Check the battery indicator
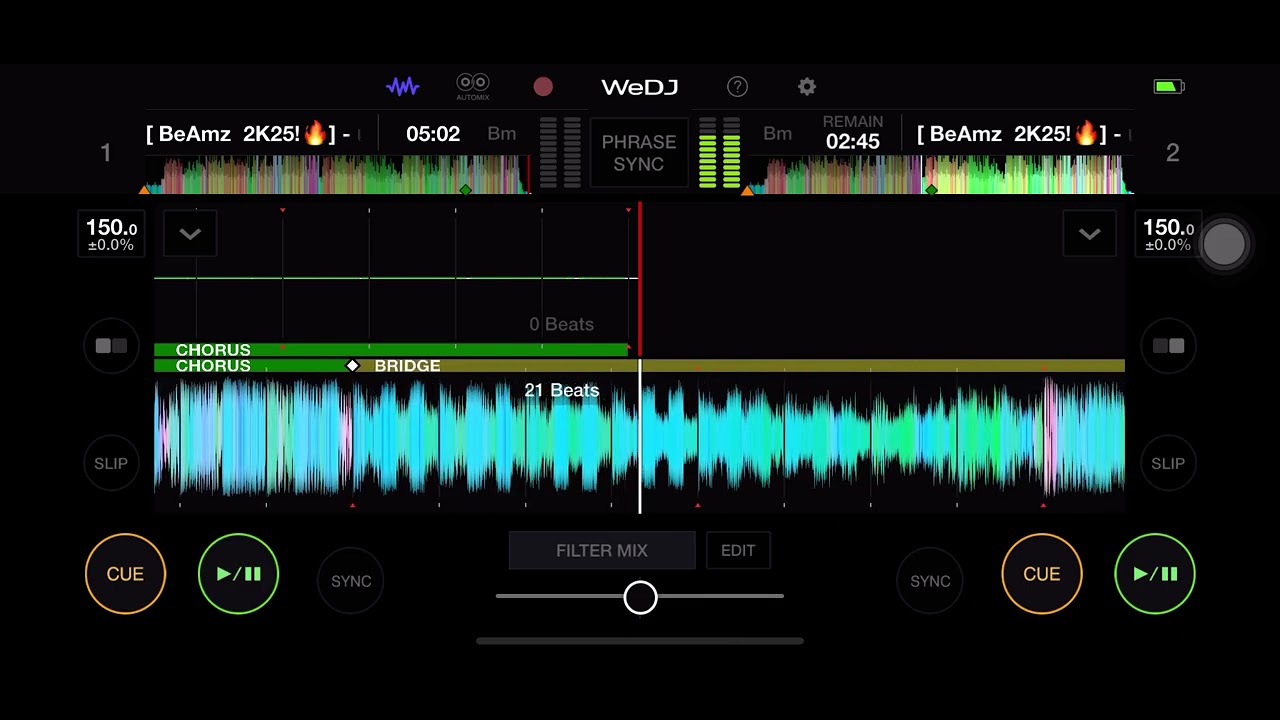 click(1169, 87)
